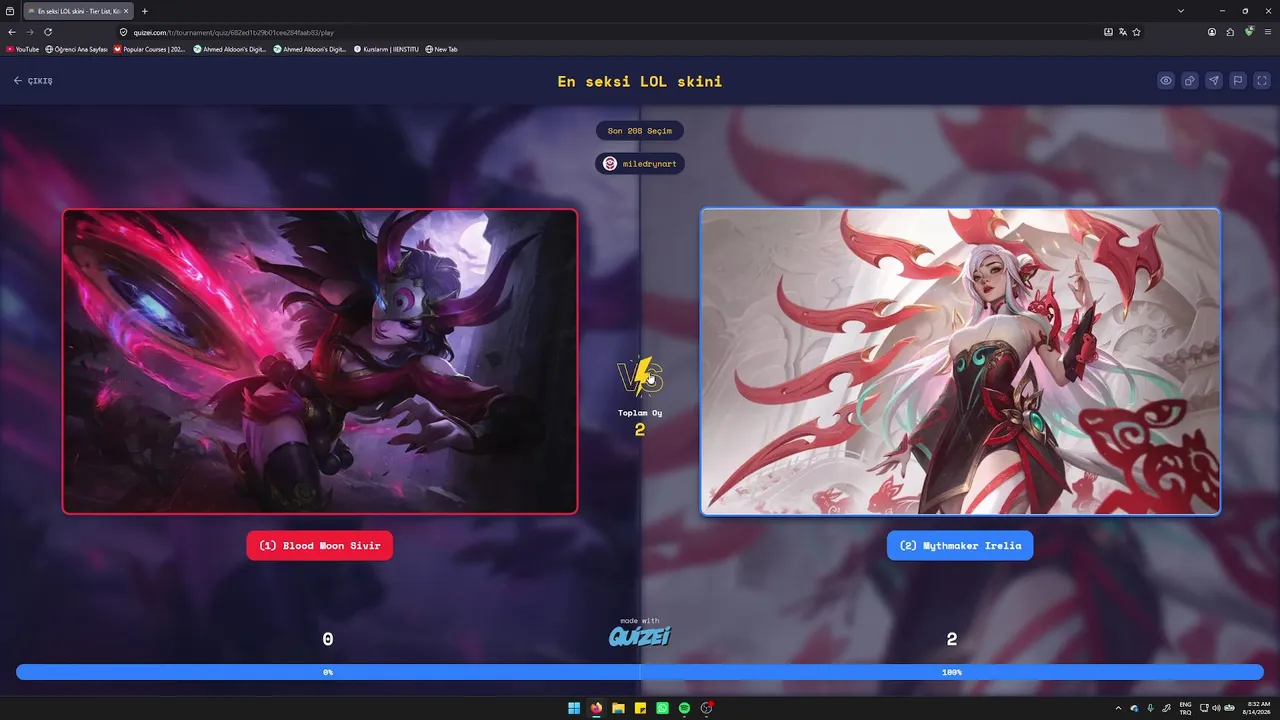Close the En seksi LOL skini tab
The image size is (1280, 720).
click(x=126, y=11)
